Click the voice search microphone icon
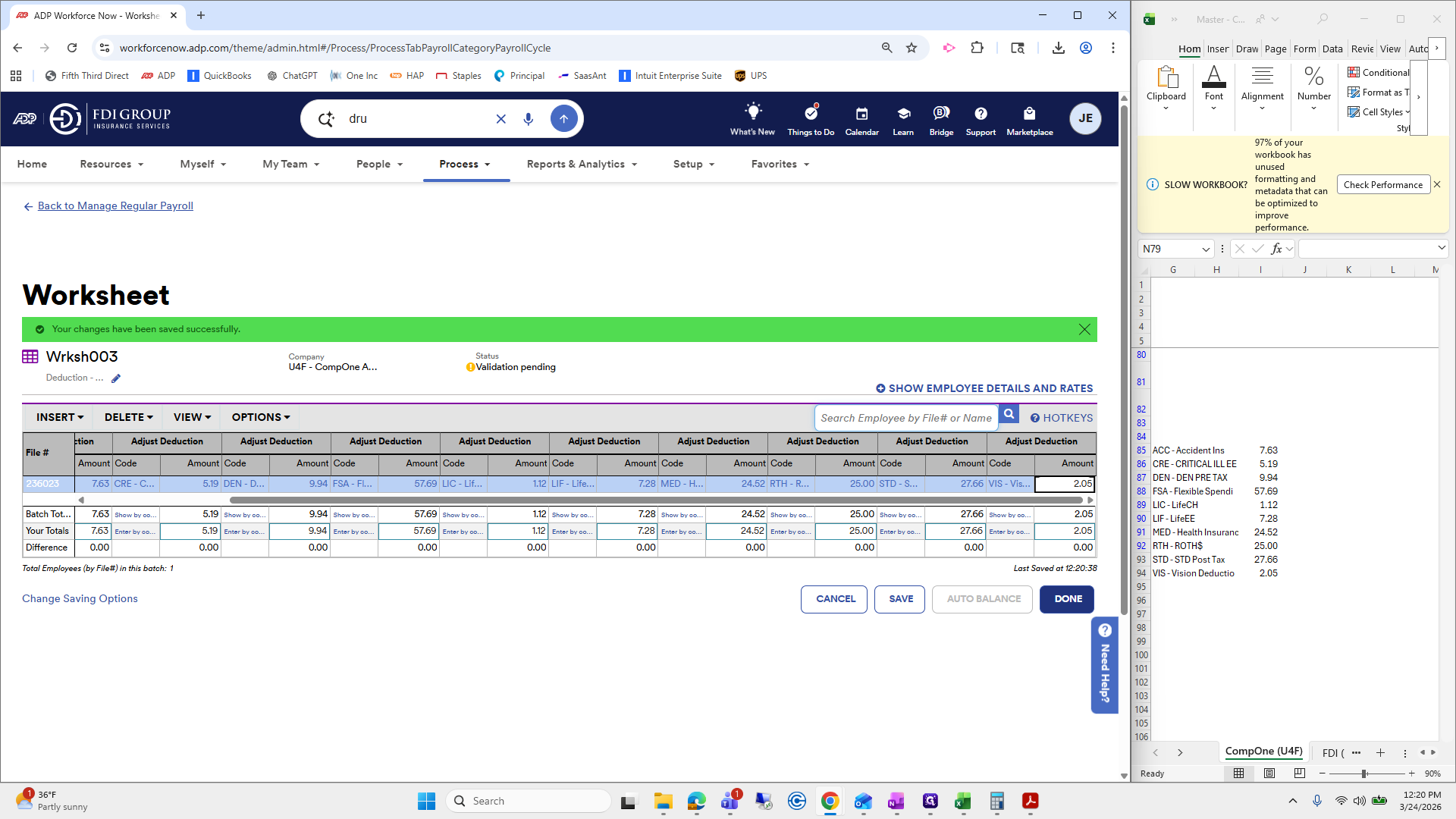 pos(529,119)
